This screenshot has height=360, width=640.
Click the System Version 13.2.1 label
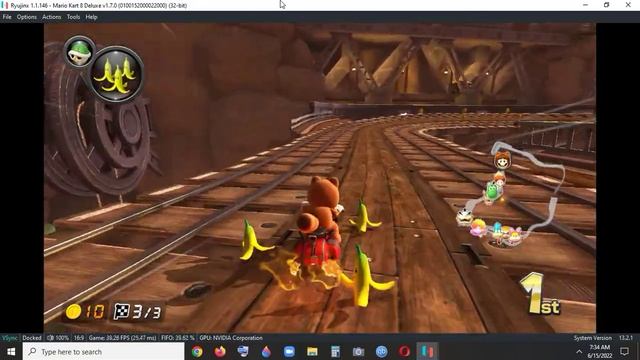[603, 338]
